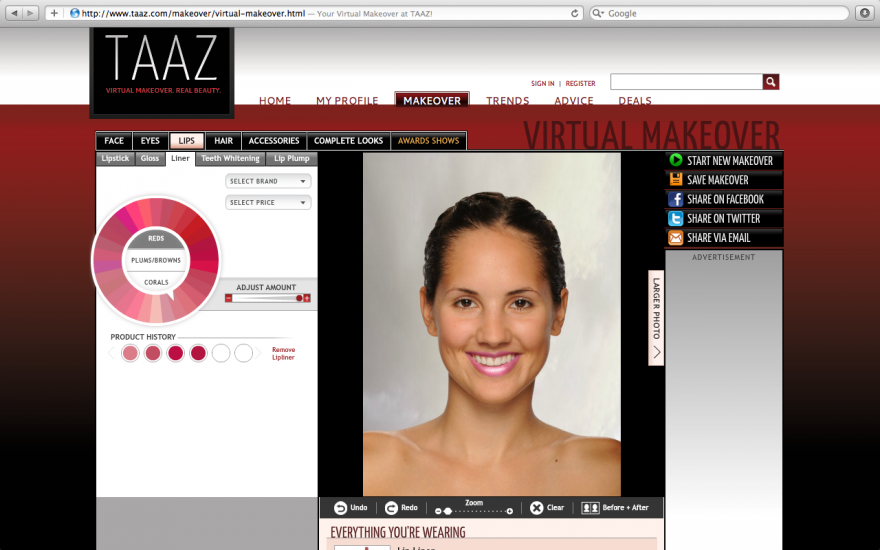Switch to the Gloss sub-tab
880x550 pixels.
click(150, 159)
